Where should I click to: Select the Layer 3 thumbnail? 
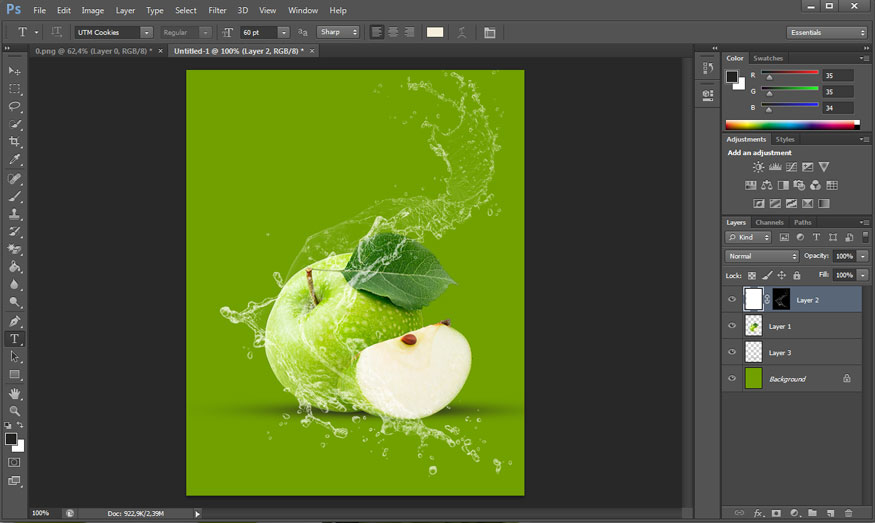point(753,352)
